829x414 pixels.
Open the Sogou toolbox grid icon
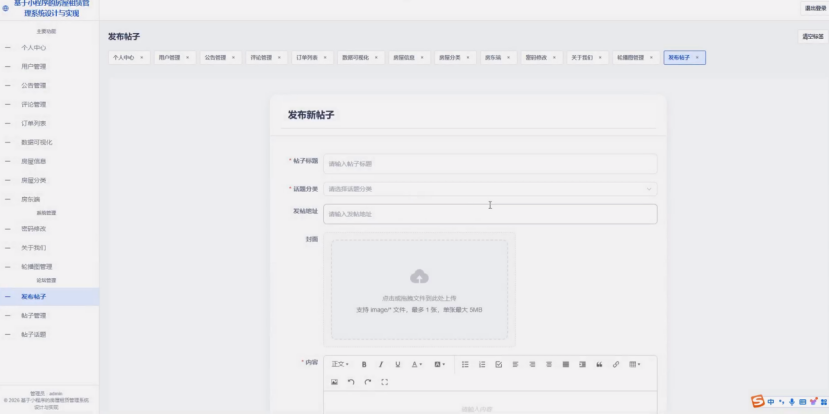824,402
